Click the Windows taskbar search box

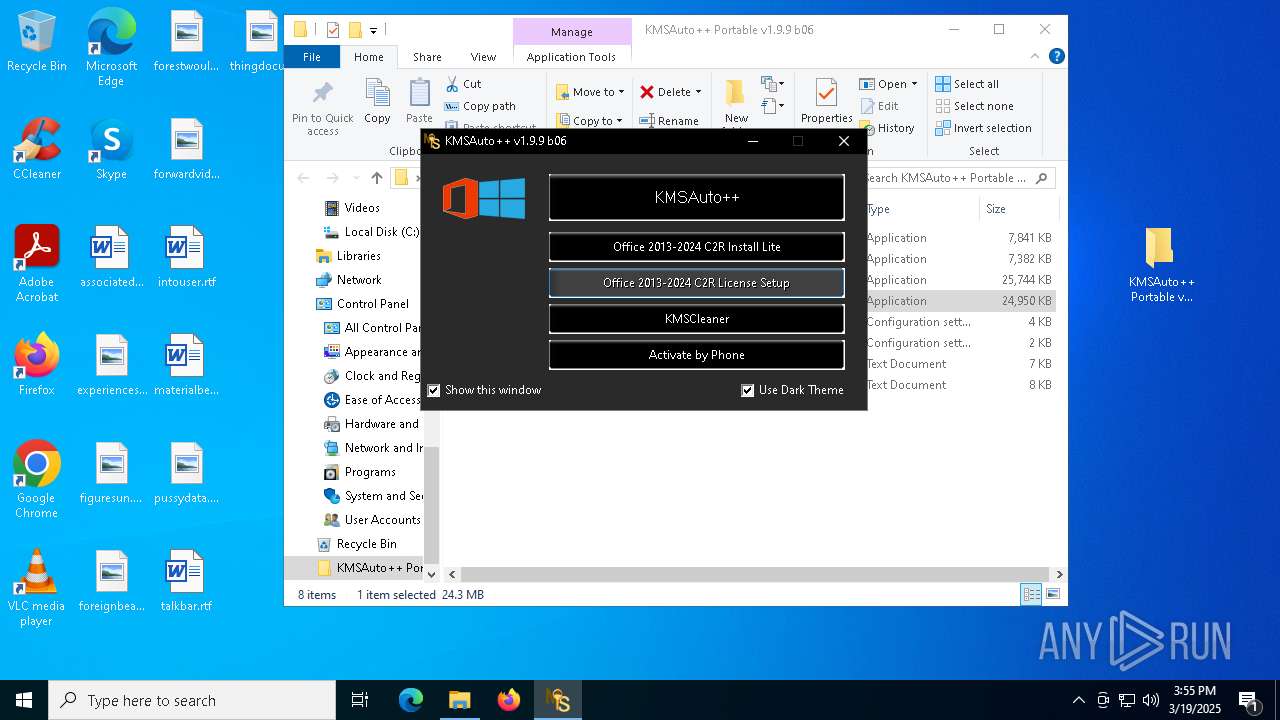pyautogui.click(x=192, y=700)
